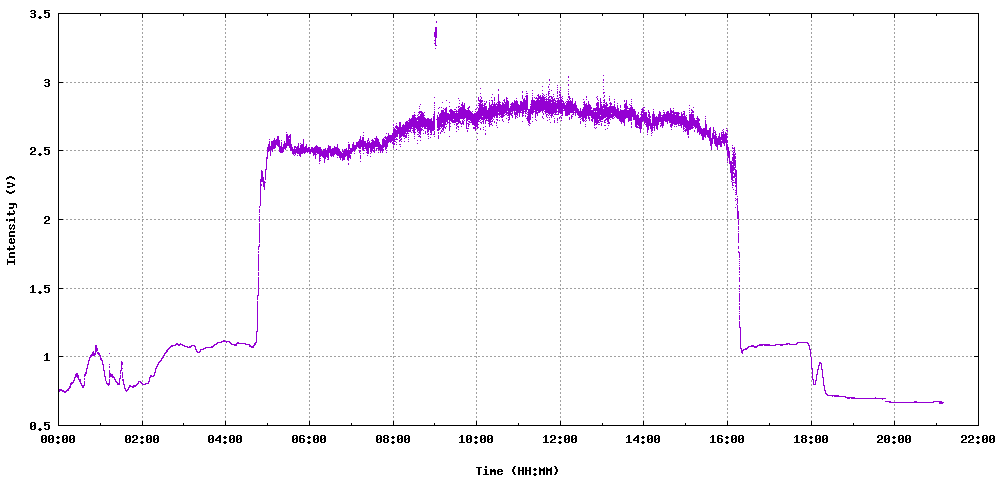Click the 12:00 time tick label
Screen dimensions: 1000x480
(x=560, y=439)
